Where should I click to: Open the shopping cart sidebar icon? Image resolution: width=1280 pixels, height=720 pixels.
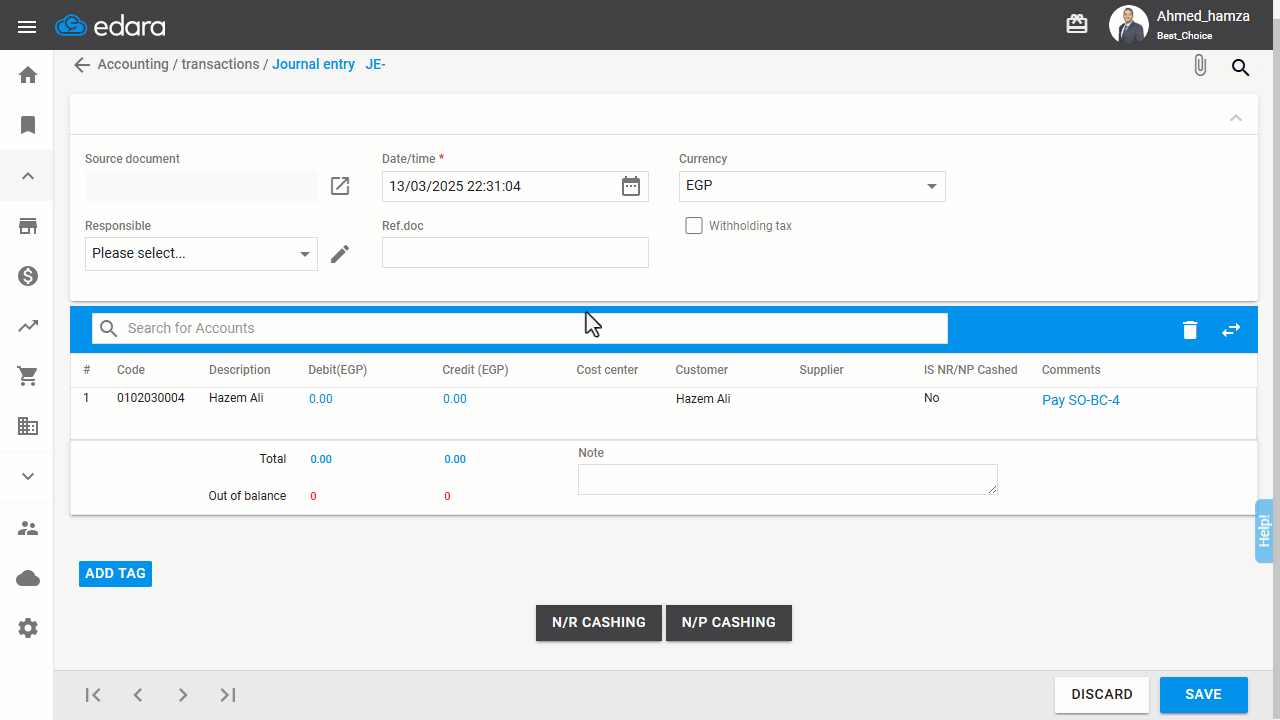click(x=28, y=376)
